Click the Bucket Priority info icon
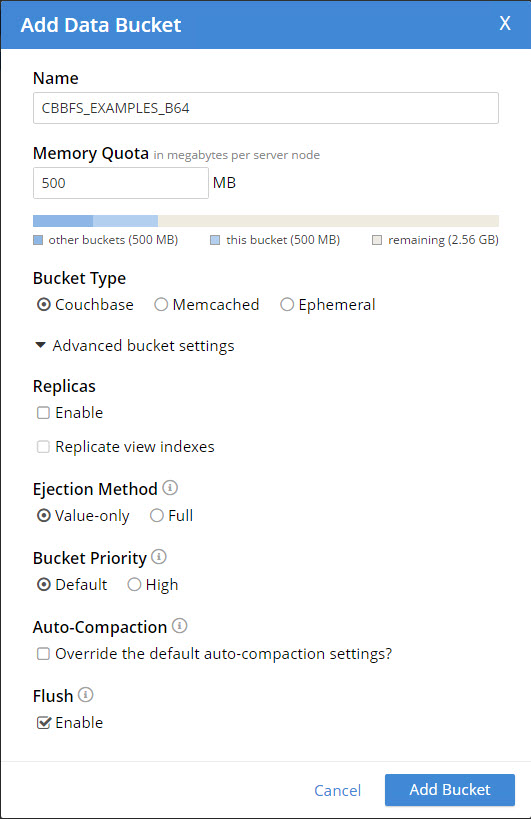Image resolution: width=531 pixels, height=819 pixels. [x=159, y=557]
